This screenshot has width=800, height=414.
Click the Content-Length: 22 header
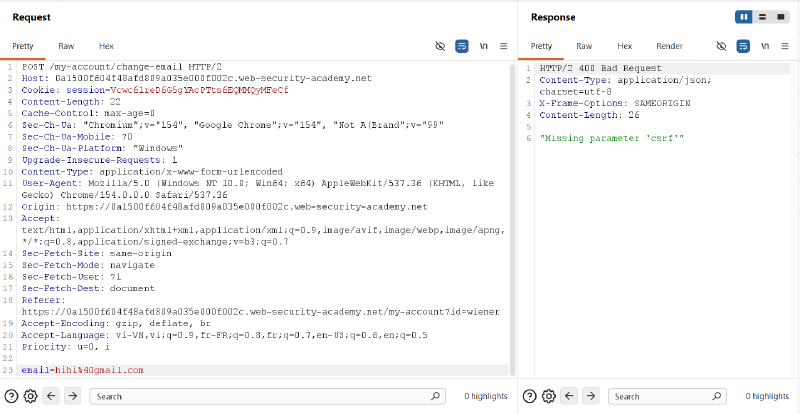(x=71, y=102)
